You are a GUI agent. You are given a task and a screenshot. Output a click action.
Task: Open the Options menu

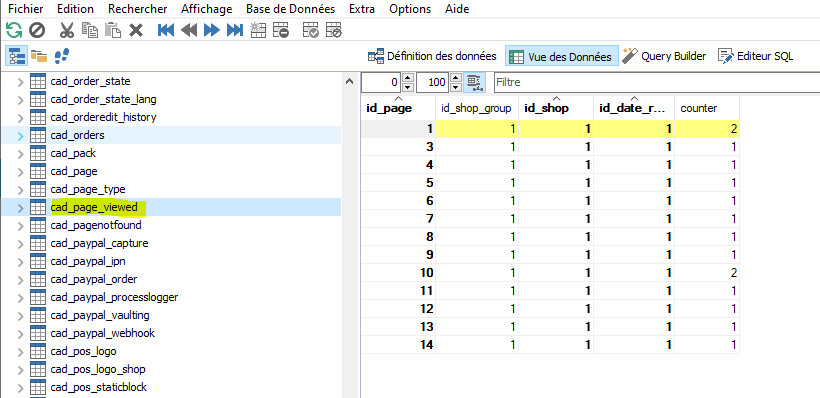pyautogui.click(x=410, y=9)
